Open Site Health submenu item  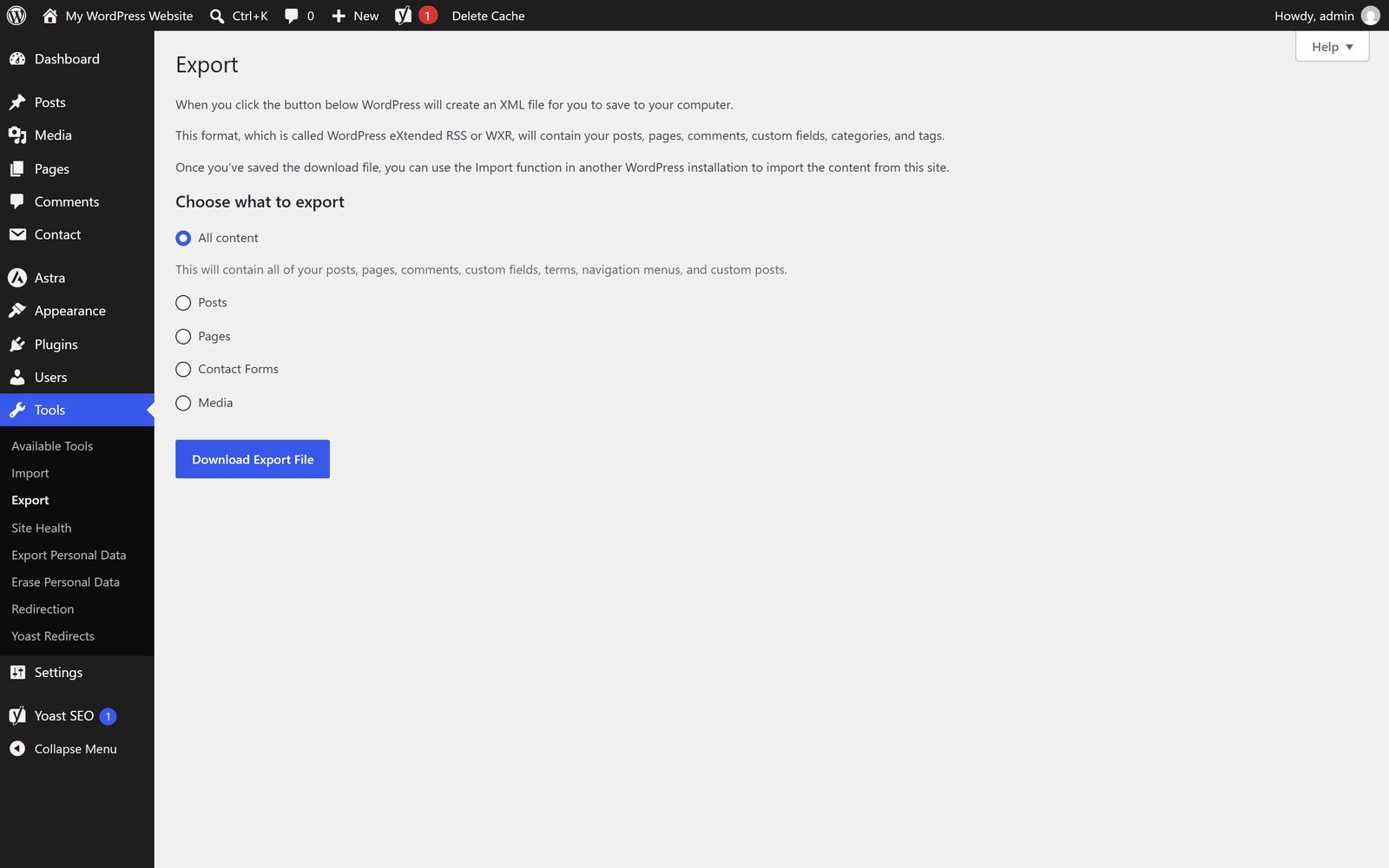pos(42,528)
